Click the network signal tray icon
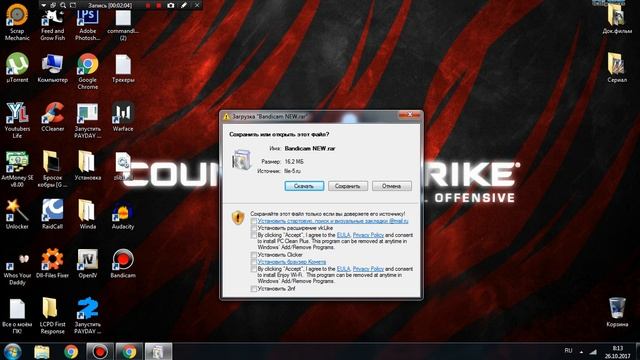640x360 pixels. (592, 351)
